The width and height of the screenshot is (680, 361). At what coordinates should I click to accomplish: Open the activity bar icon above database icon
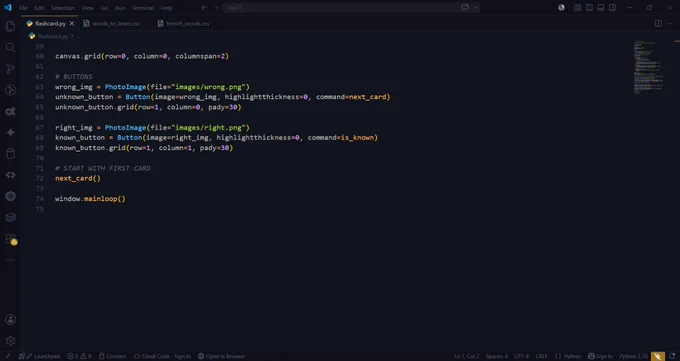[10, 132]
